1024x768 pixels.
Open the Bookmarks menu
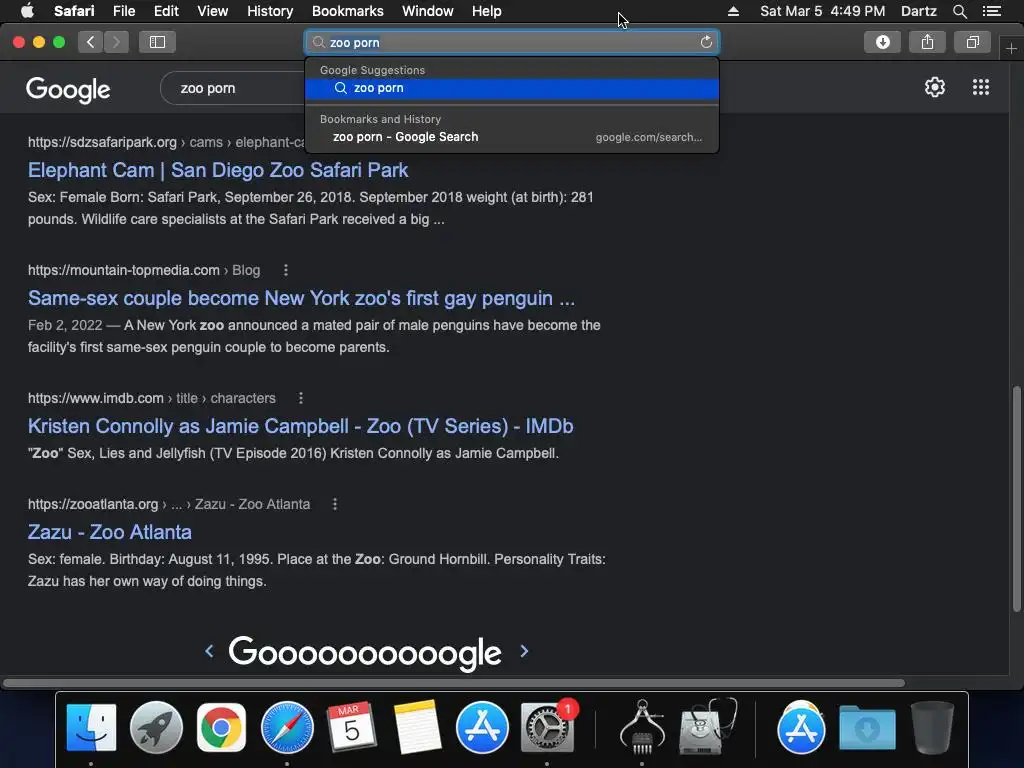(347, 11)
